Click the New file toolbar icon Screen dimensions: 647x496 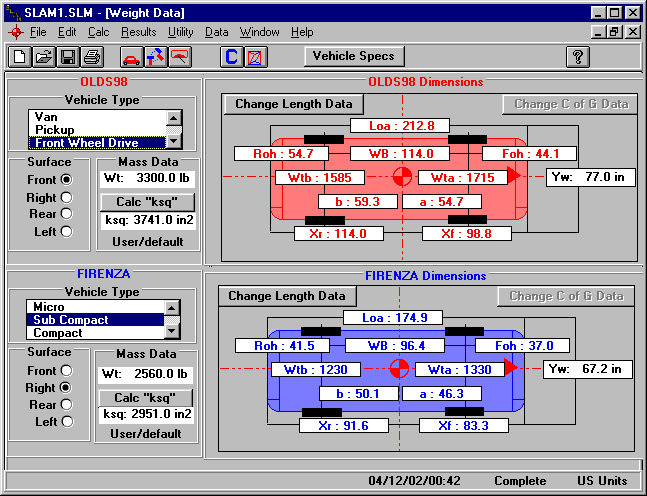point(19,57)
